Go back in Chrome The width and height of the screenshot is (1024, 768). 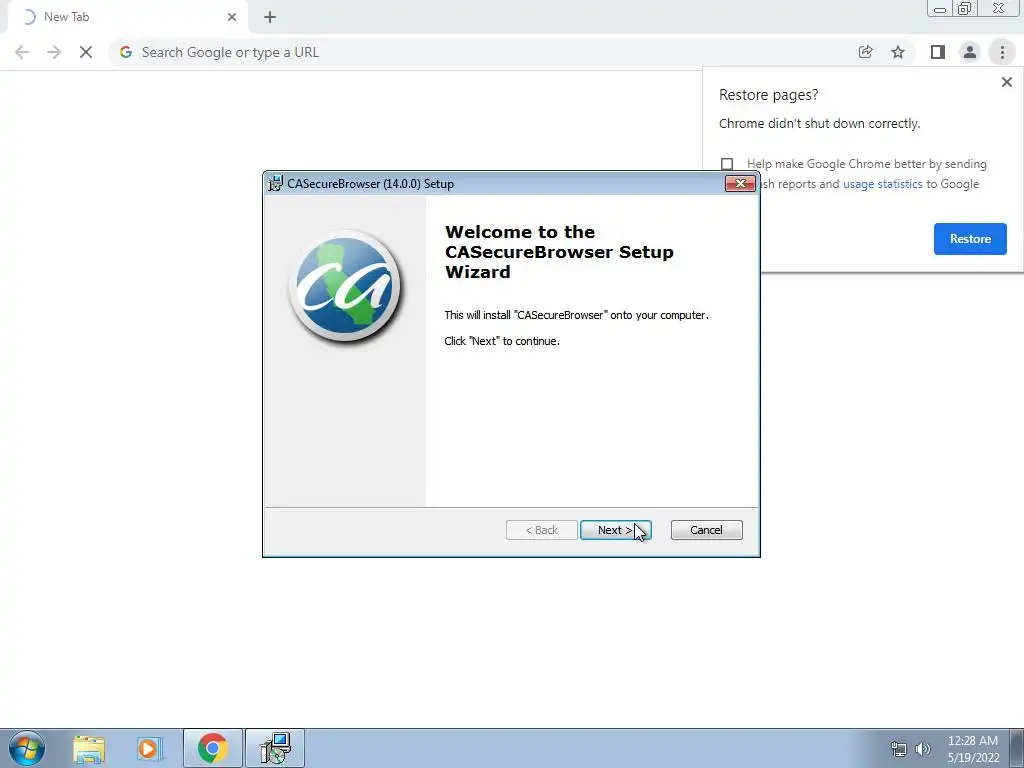point(22,52)
